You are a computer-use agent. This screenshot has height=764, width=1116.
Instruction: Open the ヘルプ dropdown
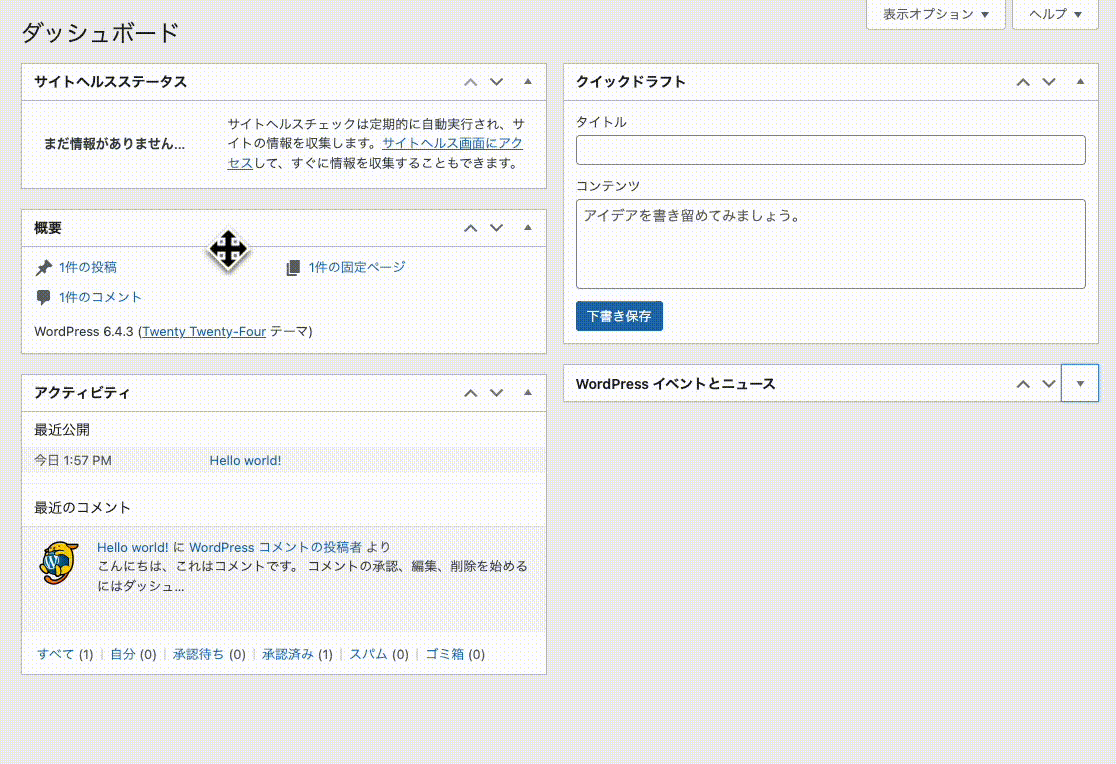tap(1055, 14)
